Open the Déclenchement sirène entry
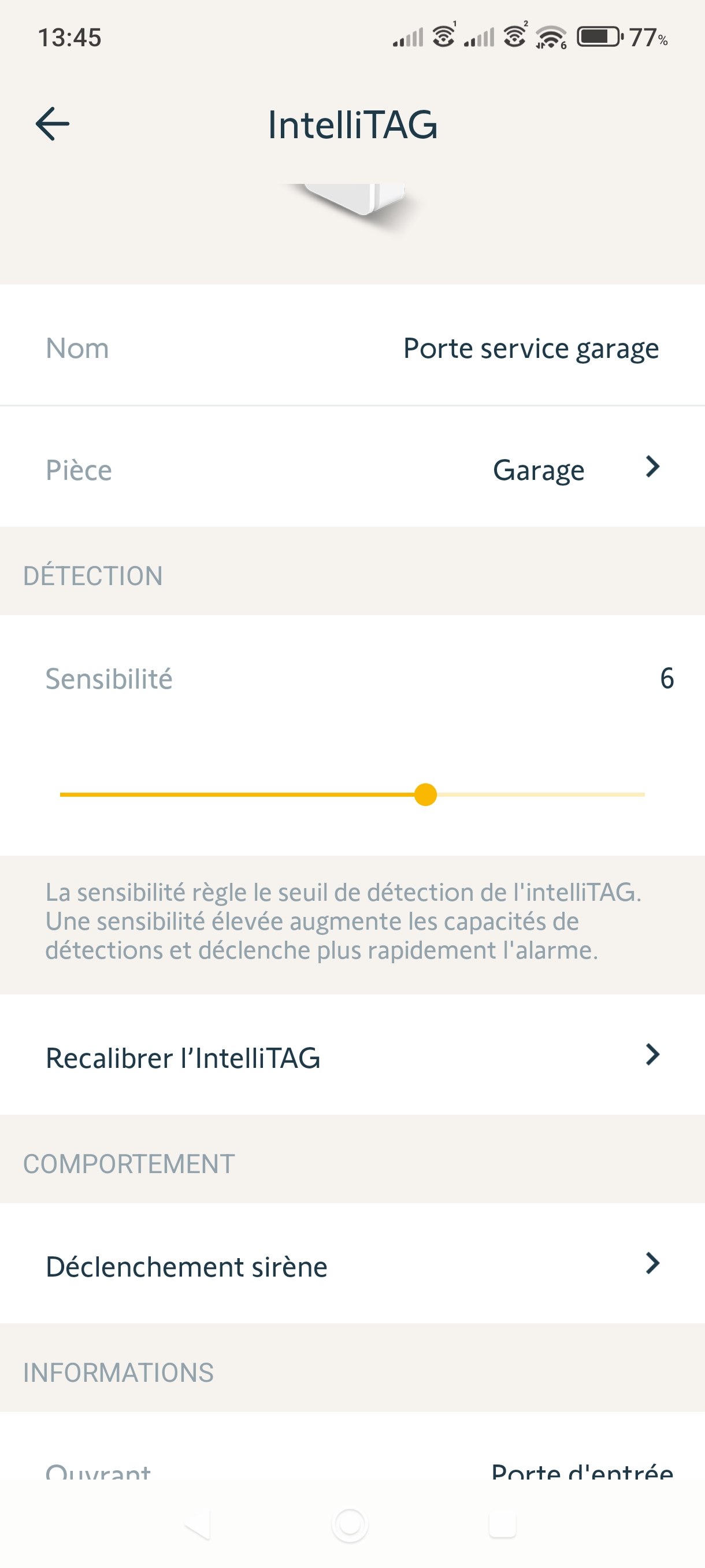The image size is (705, 1568). pyautogui.click(x=187, y=1267)
